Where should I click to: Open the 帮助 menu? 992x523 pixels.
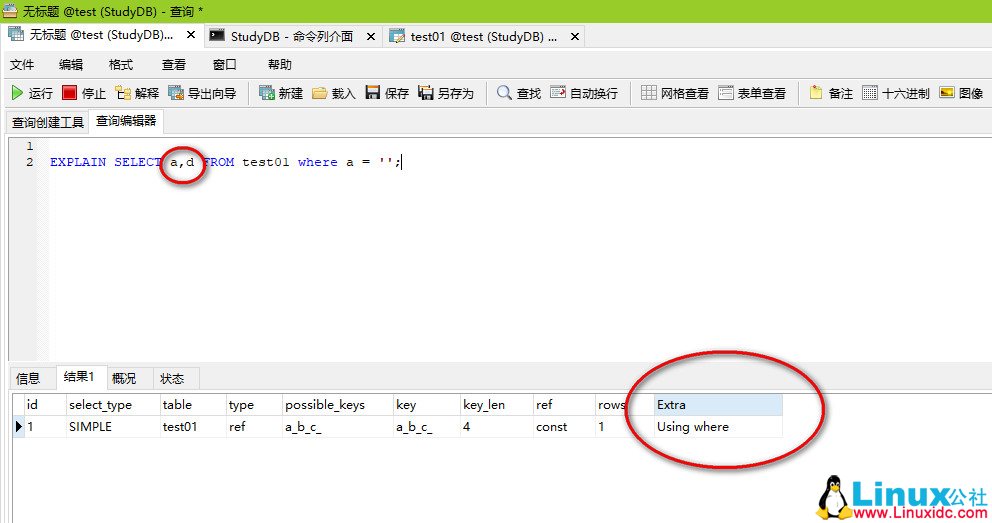[280, 65]
